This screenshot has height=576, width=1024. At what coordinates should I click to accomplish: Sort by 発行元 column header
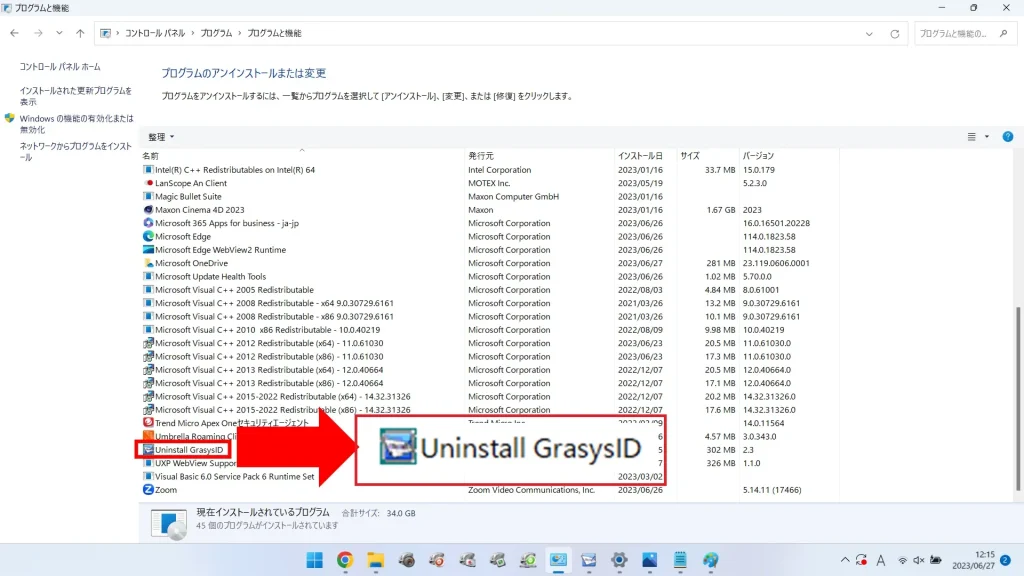pos(481,155)
